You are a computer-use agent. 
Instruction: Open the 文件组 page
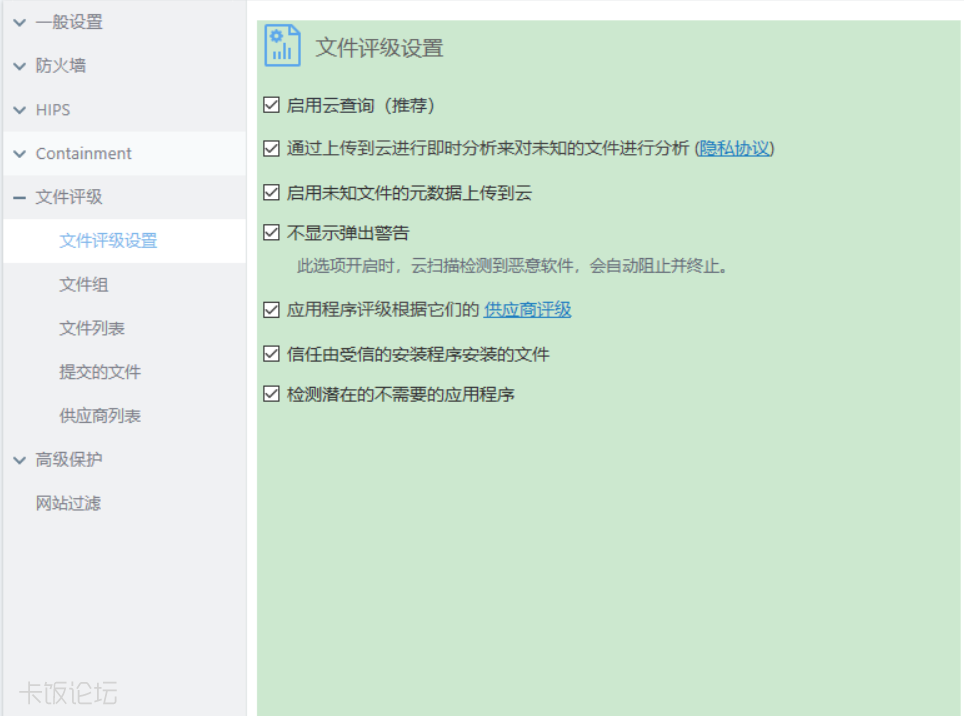(84, 285)
